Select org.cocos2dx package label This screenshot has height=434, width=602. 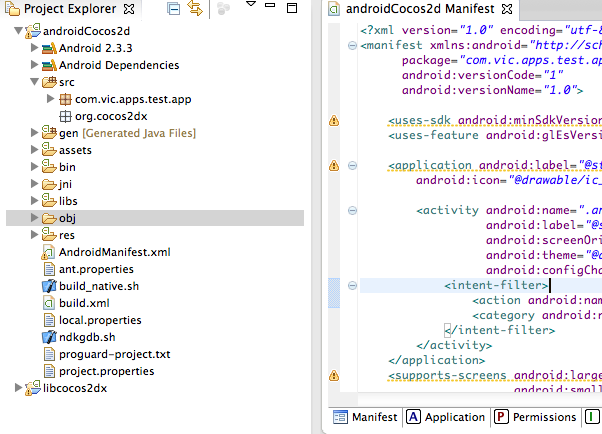click(x=111, y=116)
